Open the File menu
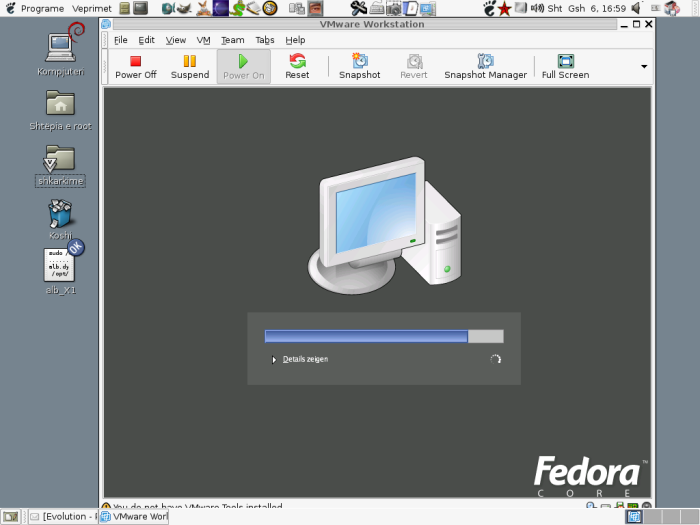Screen dimensions: 700x525 coord(121,40)
